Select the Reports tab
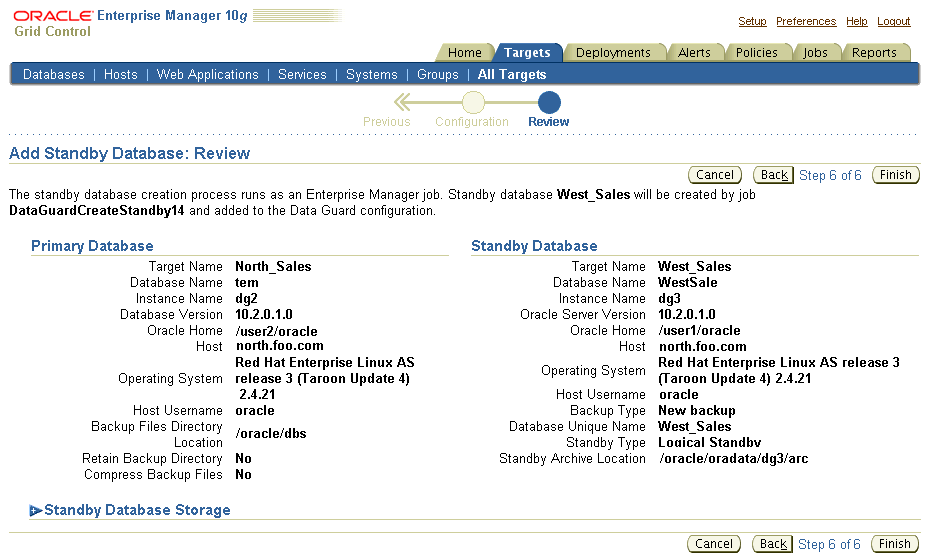 [874, 53]
